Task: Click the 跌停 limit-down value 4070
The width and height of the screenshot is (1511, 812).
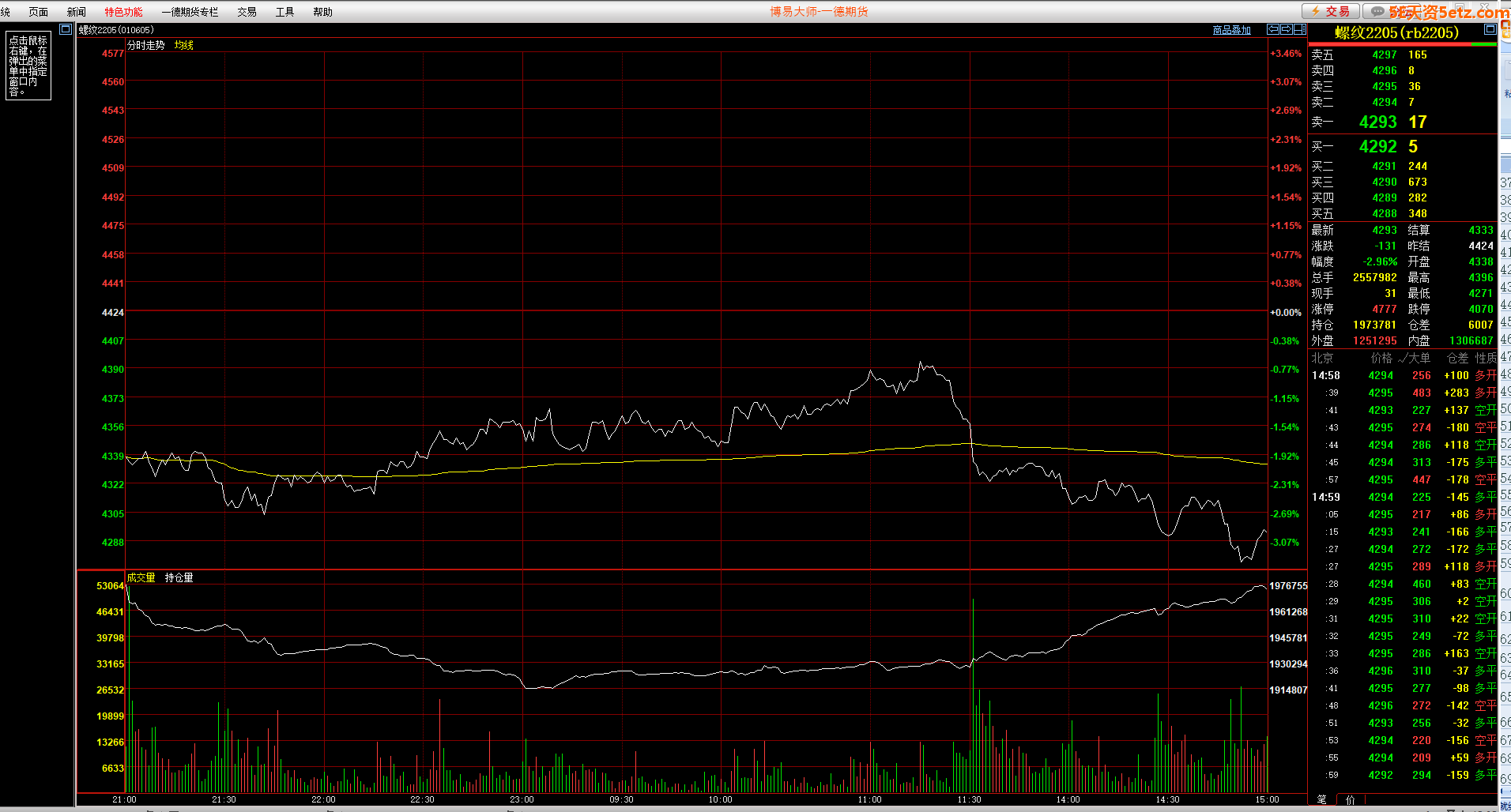Action: [1481, 309]
